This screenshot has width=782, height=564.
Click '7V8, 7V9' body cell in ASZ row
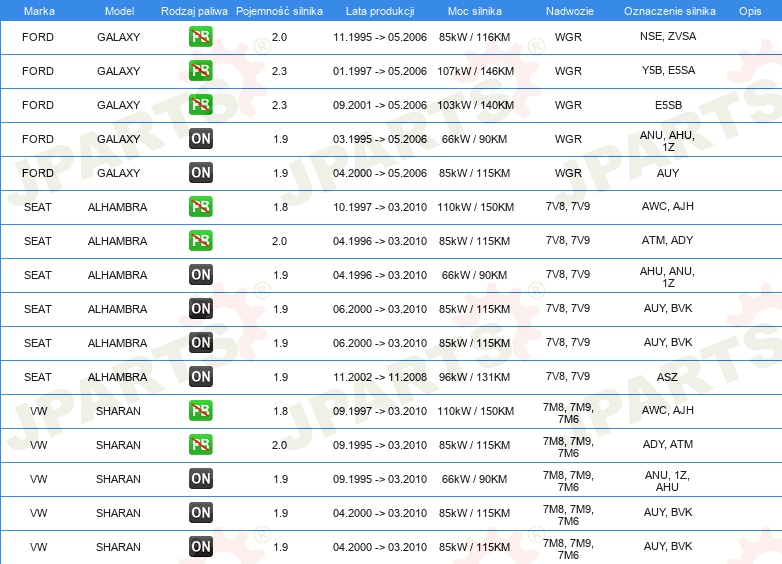pyautogui.click(x=568, y=376)
